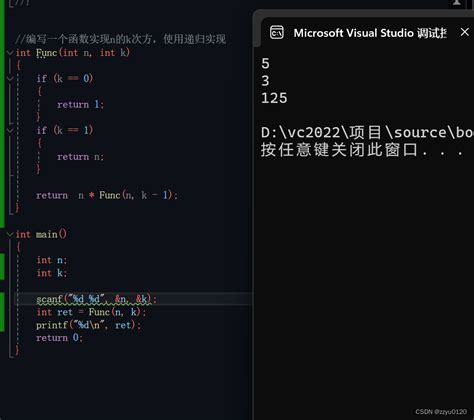Collapse the if (k == 0) block chevron
Screen dimensions: 474x420
point(10,79)
